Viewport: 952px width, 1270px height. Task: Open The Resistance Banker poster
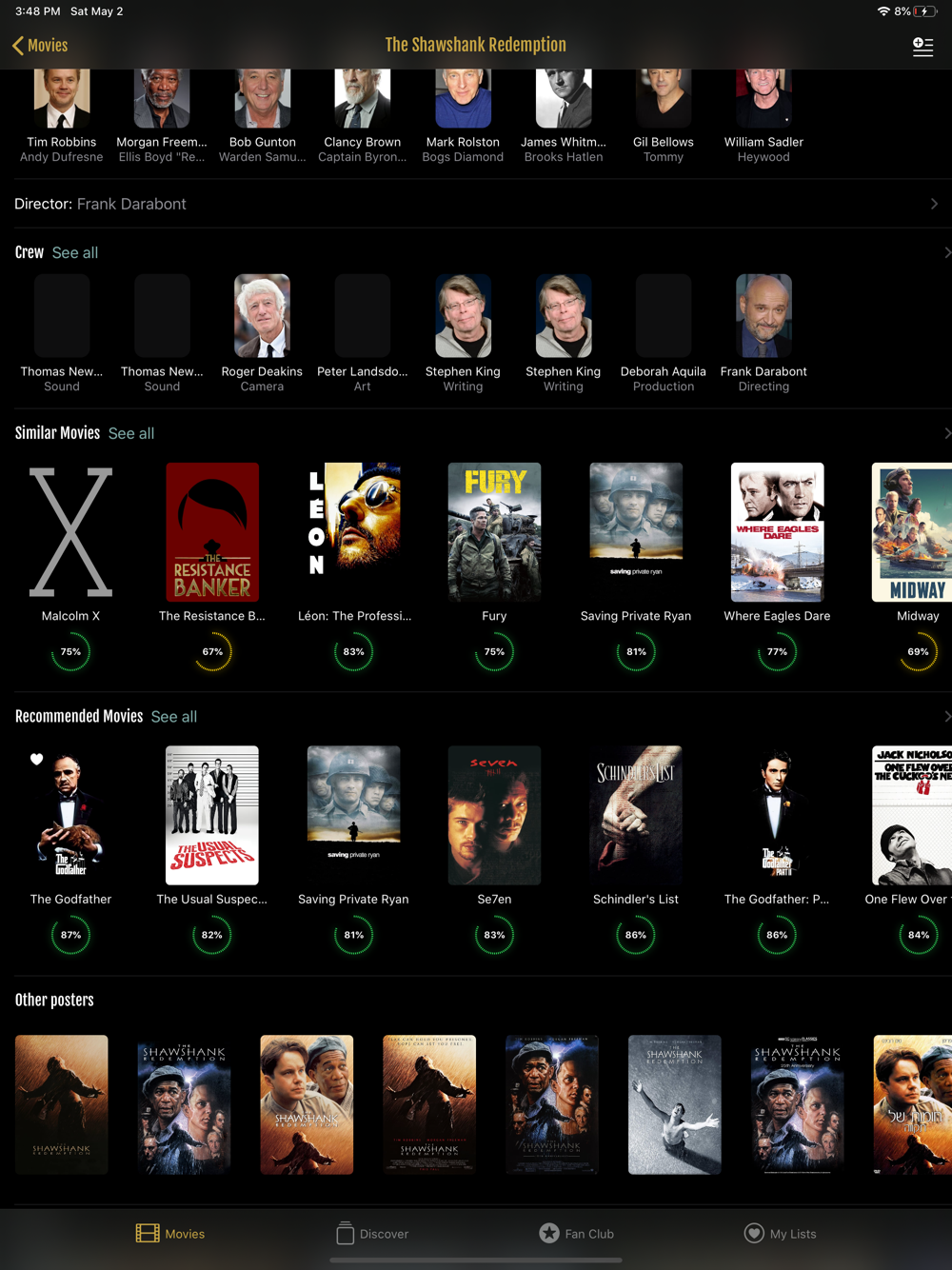[212, 532]
